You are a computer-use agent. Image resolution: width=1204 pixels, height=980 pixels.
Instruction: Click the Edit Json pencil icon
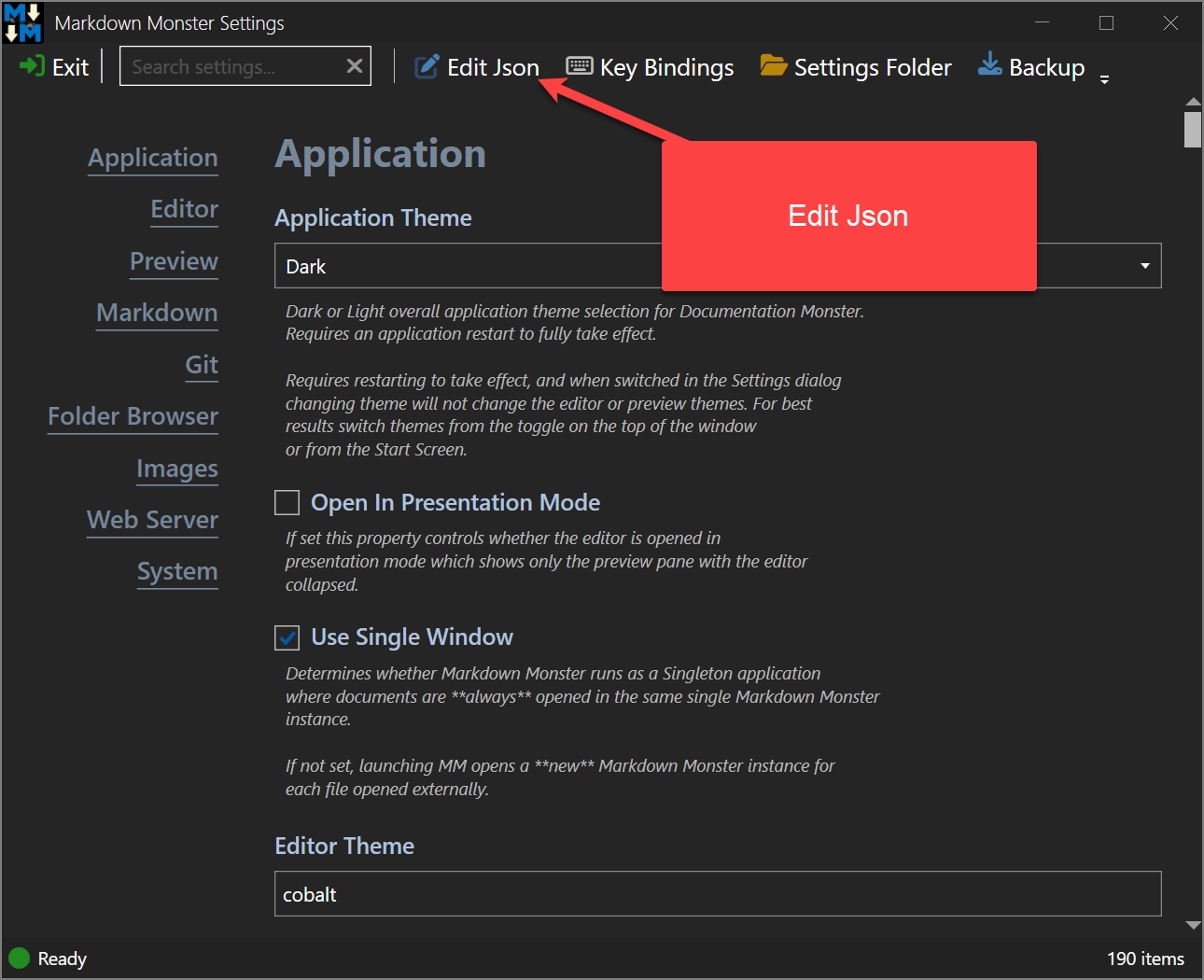[427, 66]
